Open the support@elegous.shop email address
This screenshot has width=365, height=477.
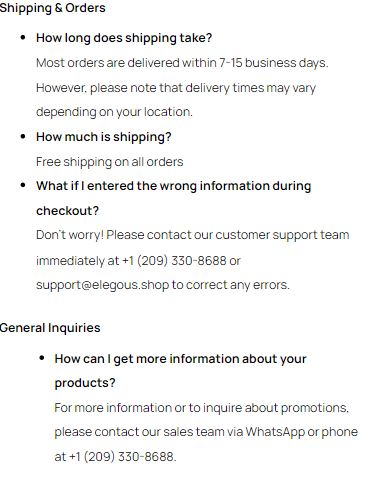click(102, 285)
